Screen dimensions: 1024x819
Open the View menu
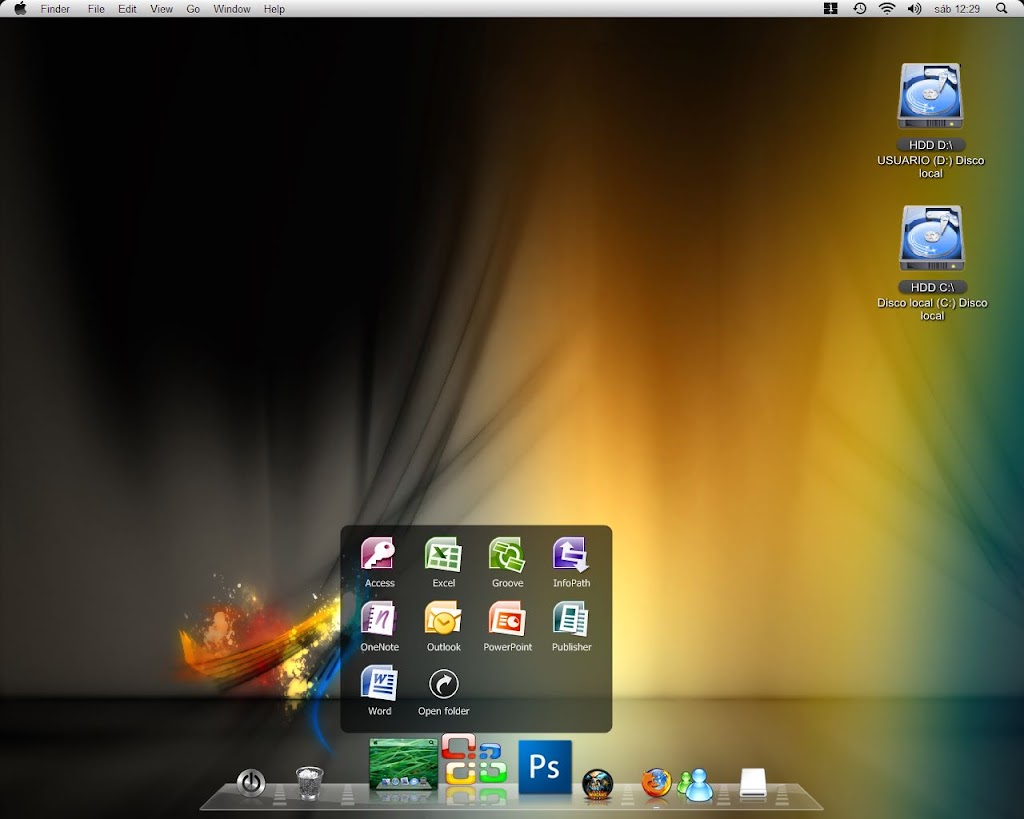pyautogui.click(x=161, y=9)
